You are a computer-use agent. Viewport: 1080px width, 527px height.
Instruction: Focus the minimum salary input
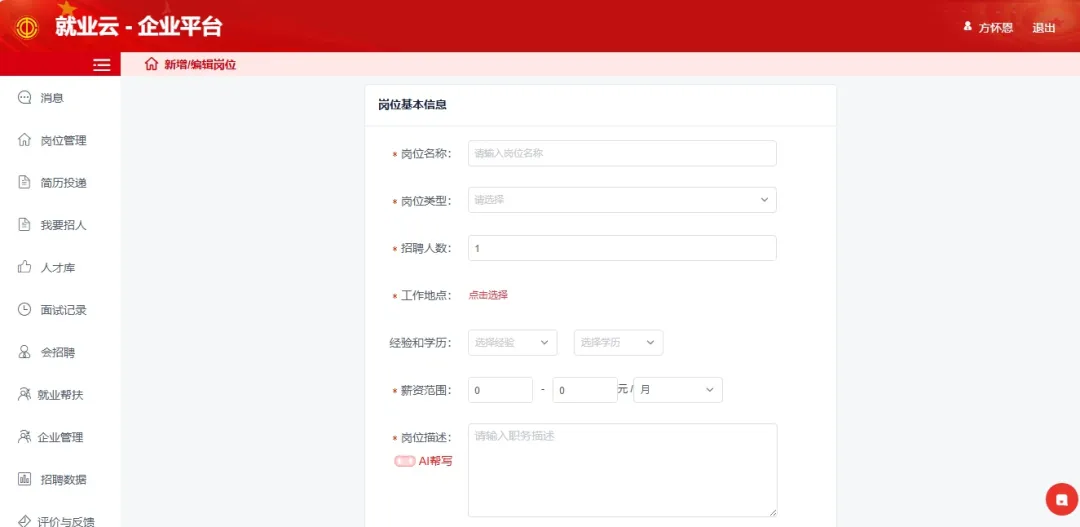tap(500, 390)
